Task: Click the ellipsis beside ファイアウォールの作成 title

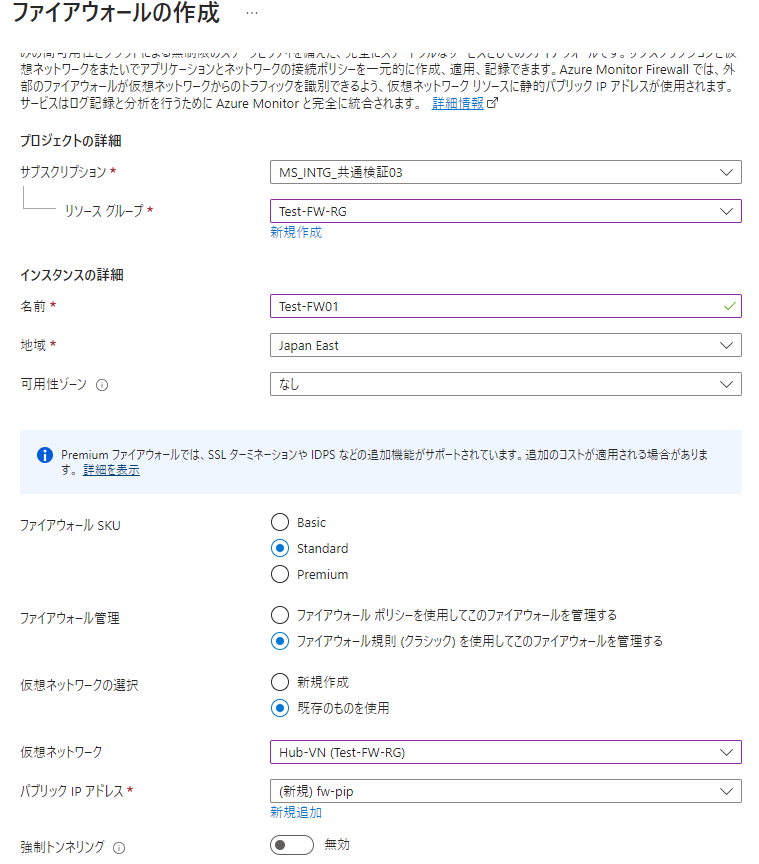Action: point(252,12)
